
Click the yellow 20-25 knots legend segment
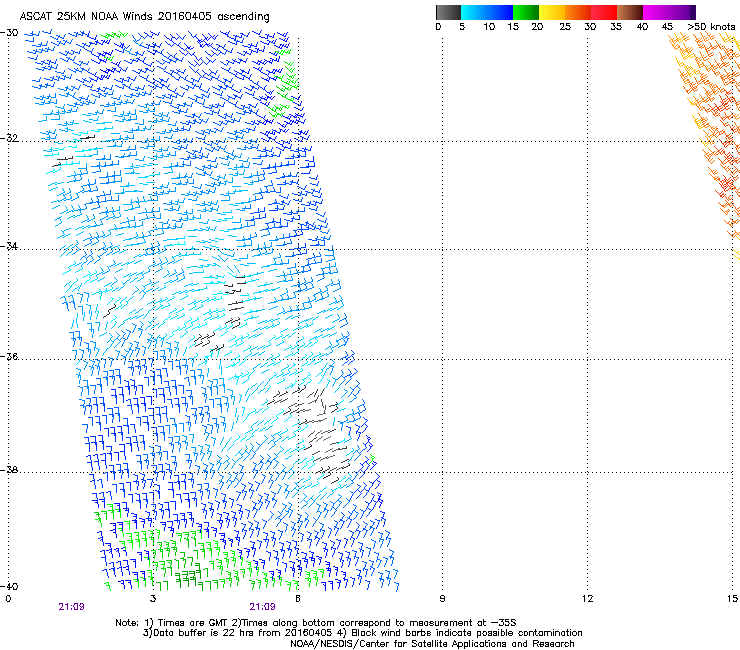(x=552, y=12)
